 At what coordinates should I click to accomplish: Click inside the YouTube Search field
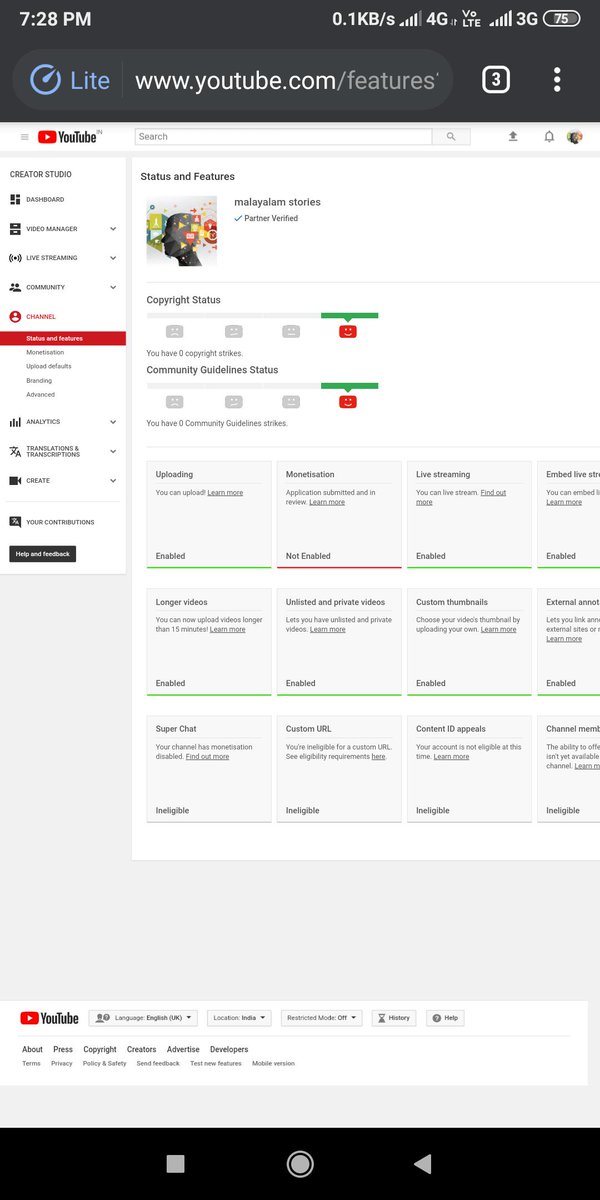(x=284, y=137)
